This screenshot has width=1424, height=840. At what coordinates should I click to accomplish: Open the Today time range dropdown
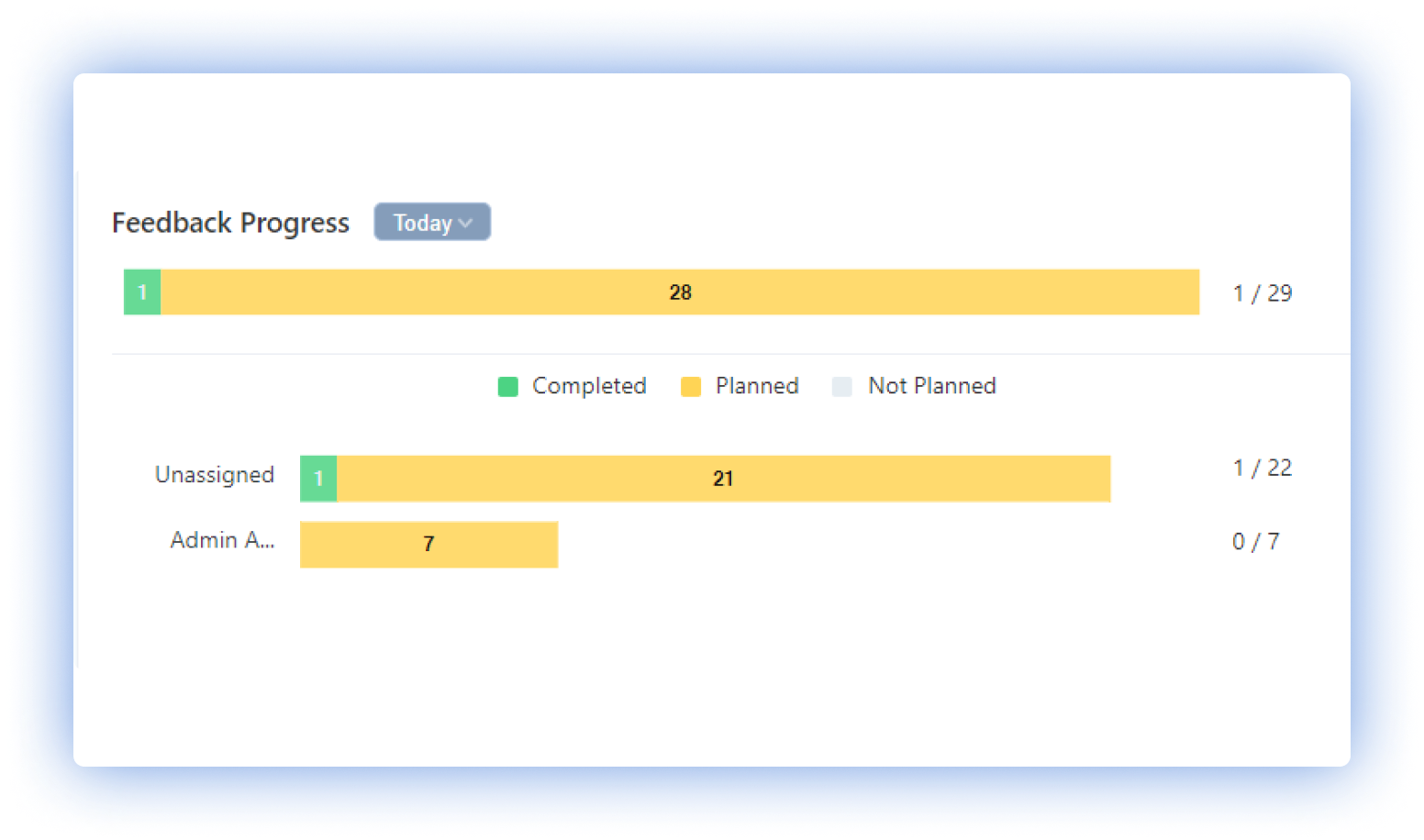tap(431, 222)
